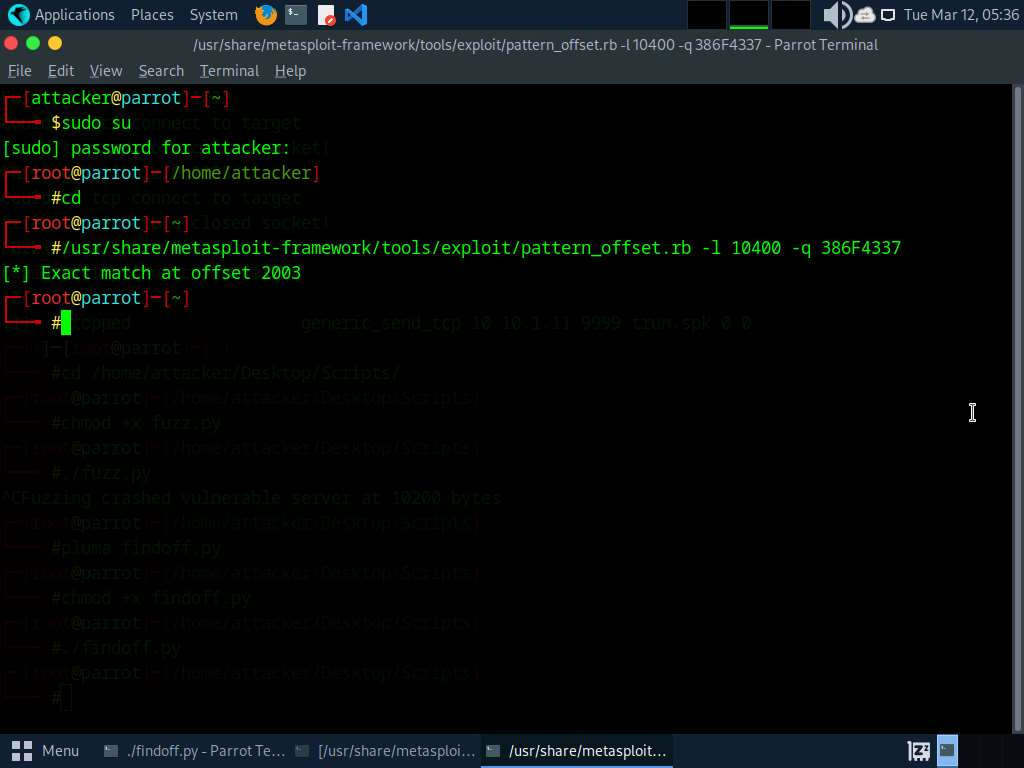Click the cloud update notifier icon
The height and width of the screenshot is (768, 1024).
click(x=865, y=15)
